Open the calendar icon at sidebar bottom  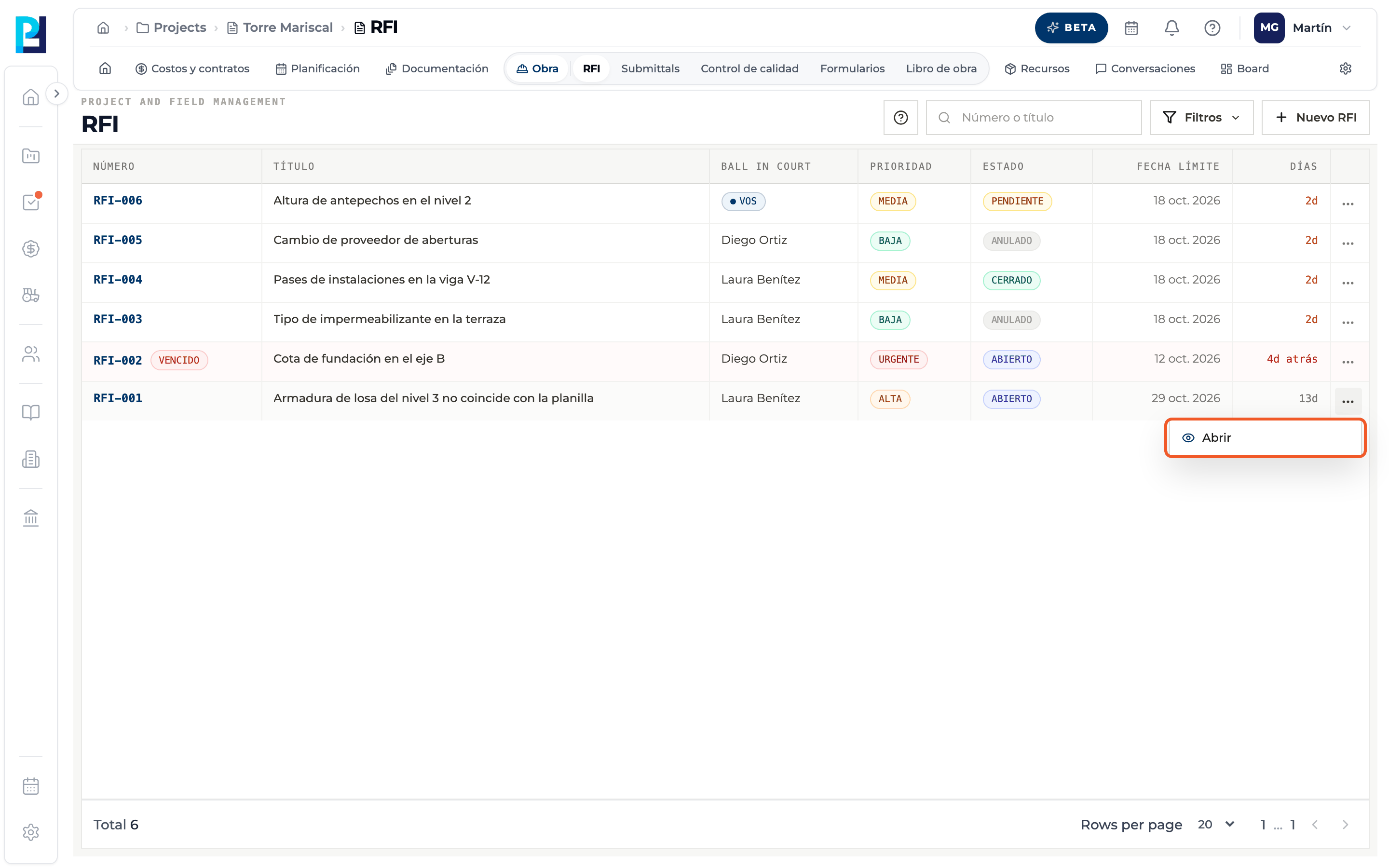[30, 786]
